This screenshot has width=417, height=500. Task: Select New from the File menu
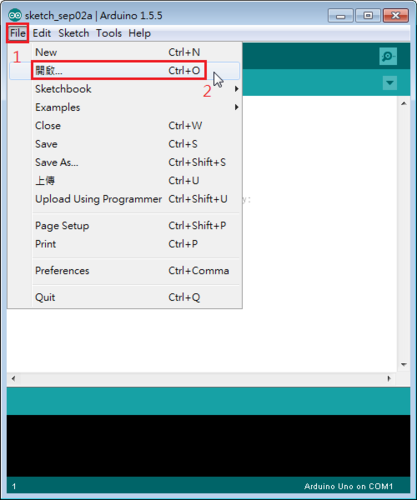click(x=124, y=52)
